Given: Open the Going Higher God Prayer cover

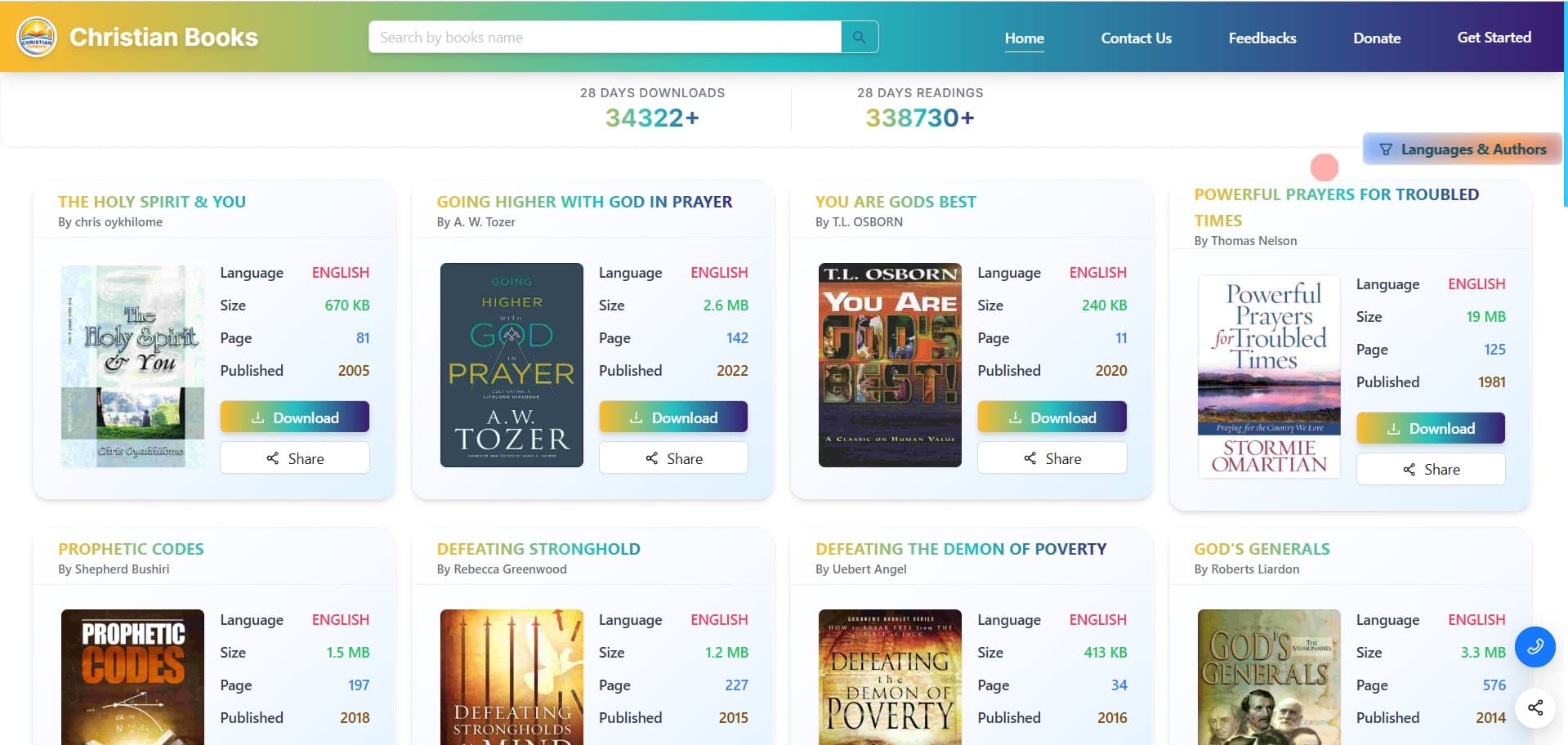Looking at the screenshot, I should [511, 365].
